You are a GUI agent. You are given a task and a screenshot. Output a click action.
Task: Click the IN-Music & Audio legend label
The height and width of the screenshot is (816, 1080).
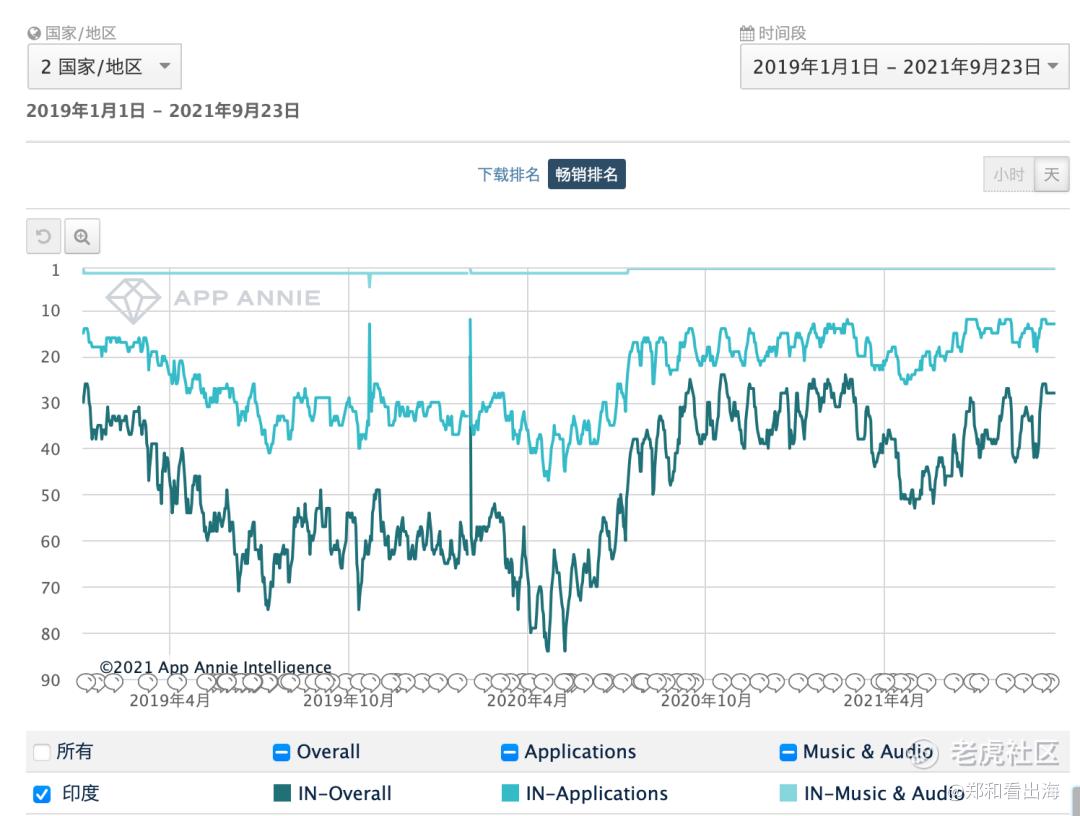883,793
